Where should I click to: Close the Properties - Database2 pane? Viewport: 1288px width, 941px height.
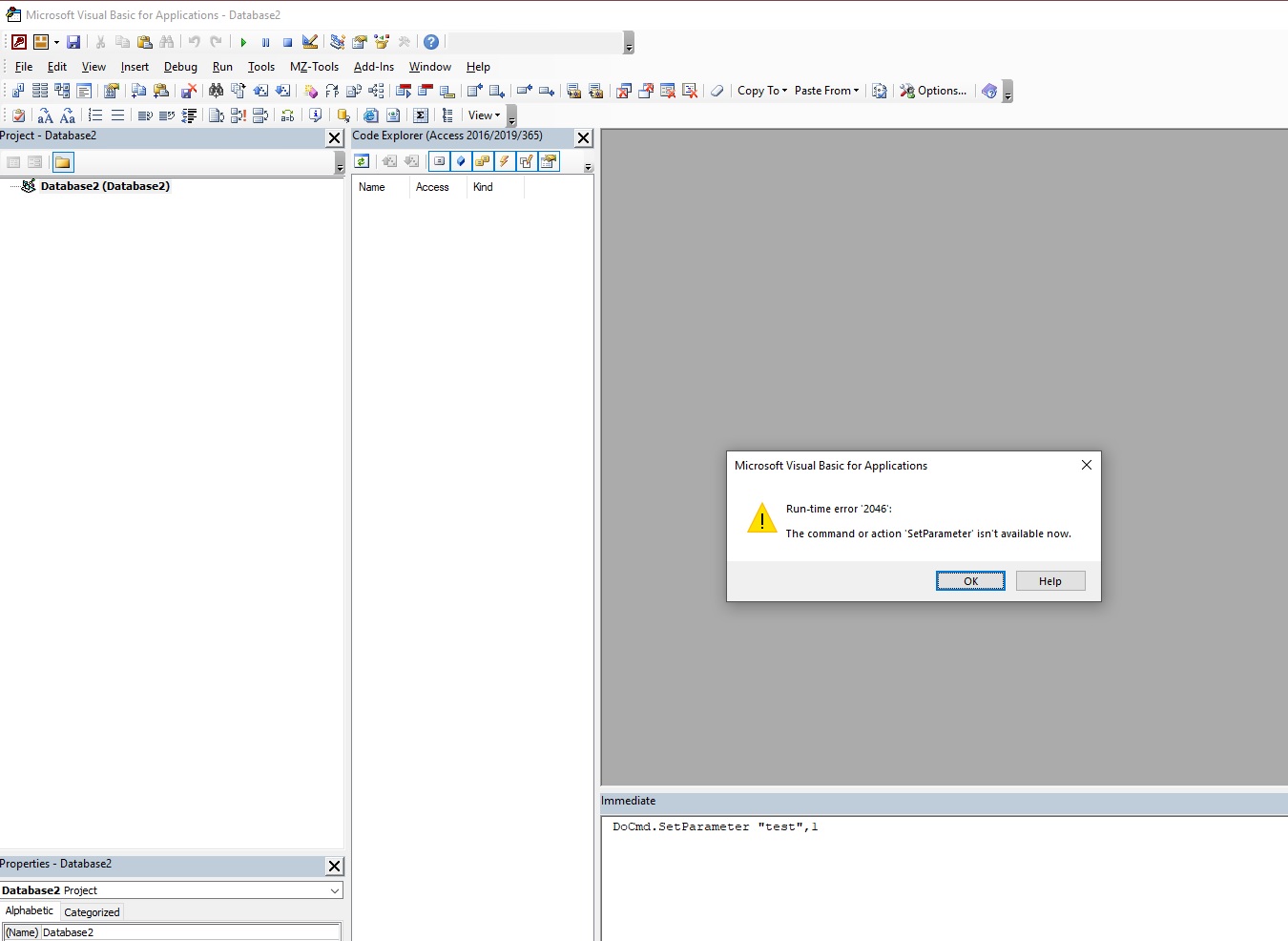335,867
